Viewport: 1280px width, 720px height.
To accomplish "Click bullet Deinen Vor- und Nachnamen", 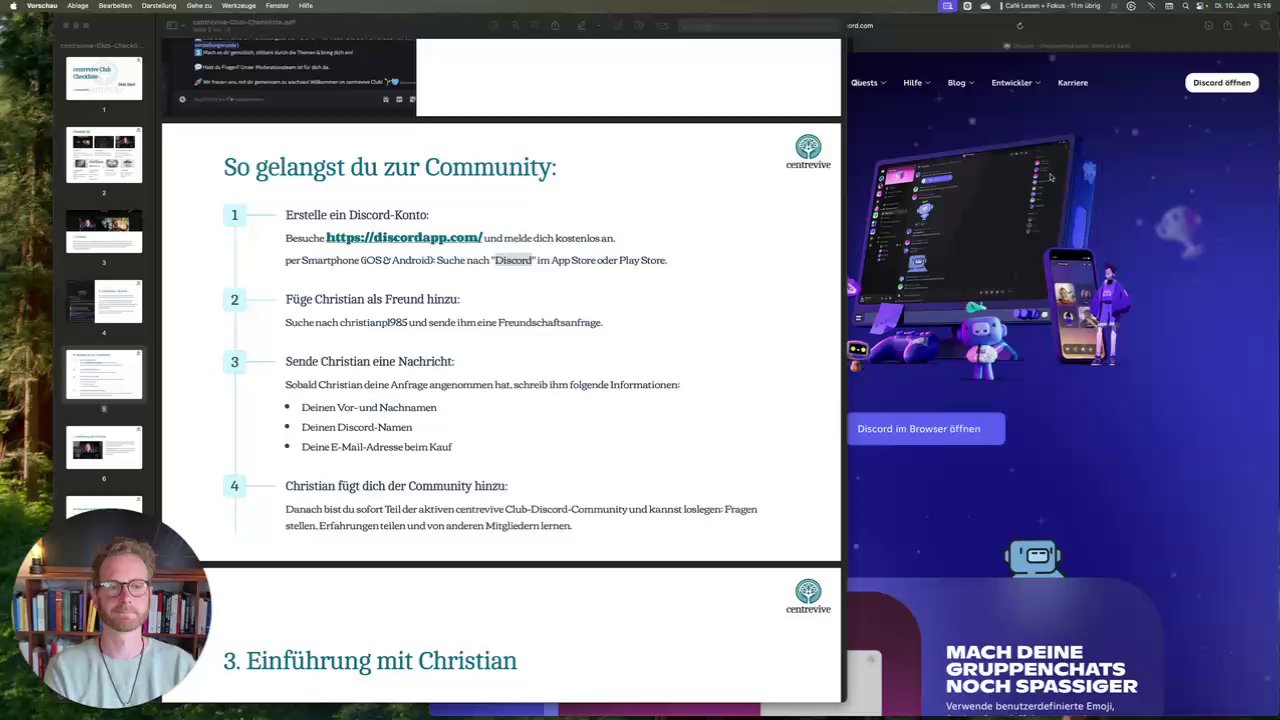I will click(369, 407).
